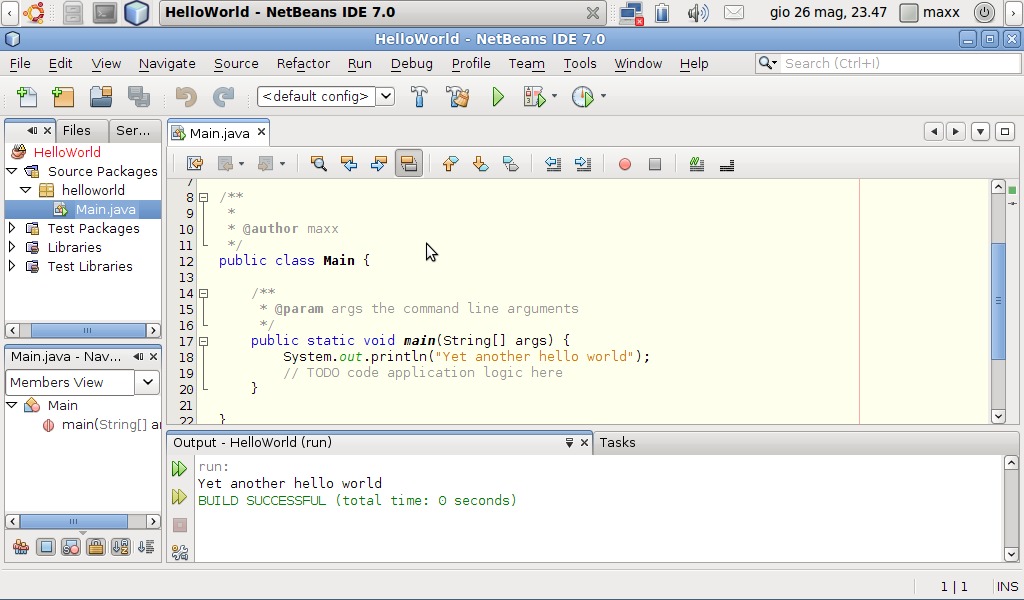Expand the Test Libraries node
Viewport: 1024px width, 600px height.
pos(12,266)
